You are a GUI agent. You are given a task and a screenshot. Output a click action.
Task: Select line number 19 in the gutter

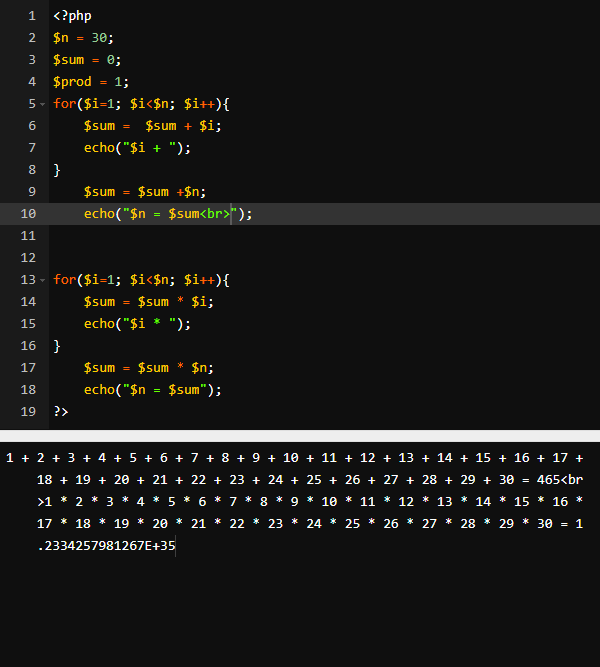(x=28, y=412)
